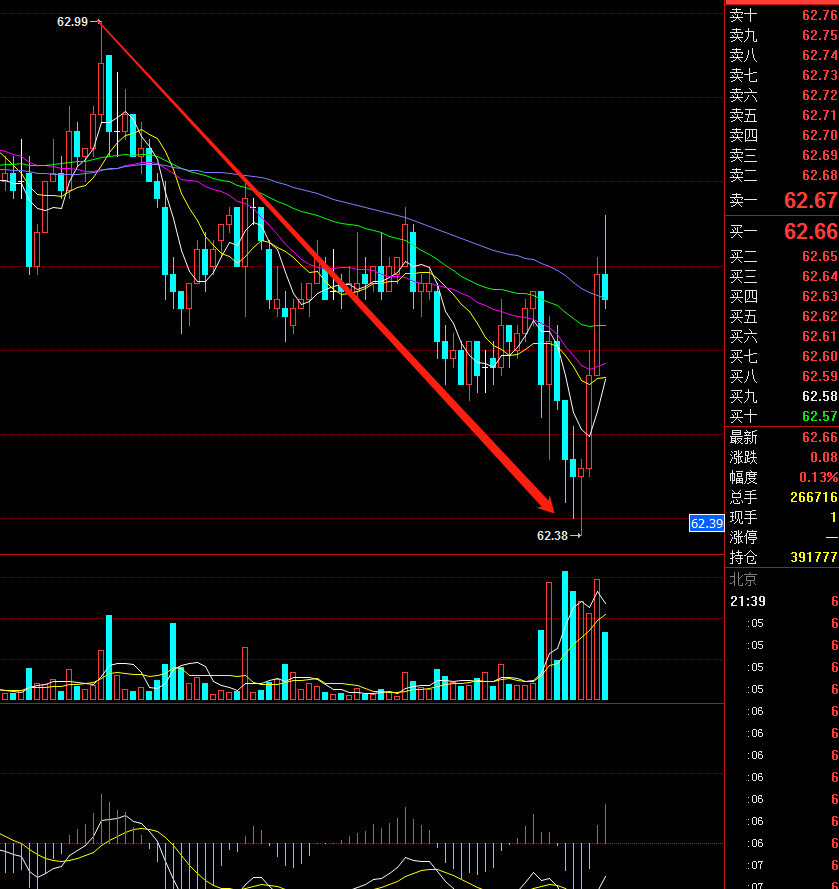Select the 62.74 ask price
The height and width of the screenshot is (889, 839).
820,55
